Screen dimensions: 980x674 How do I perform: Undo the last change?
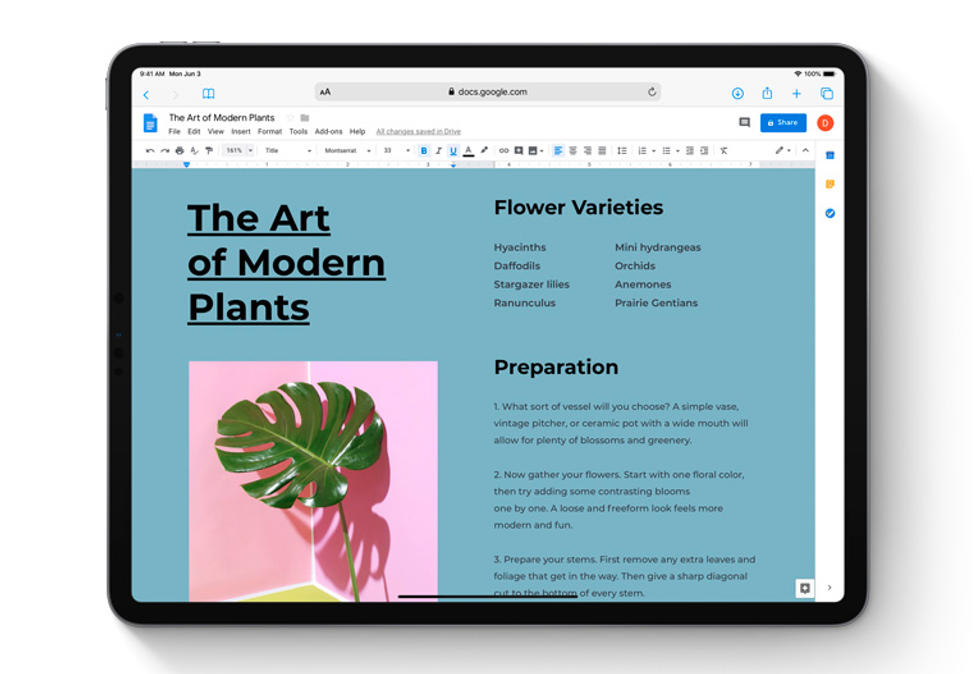click(x=151, y=151)
